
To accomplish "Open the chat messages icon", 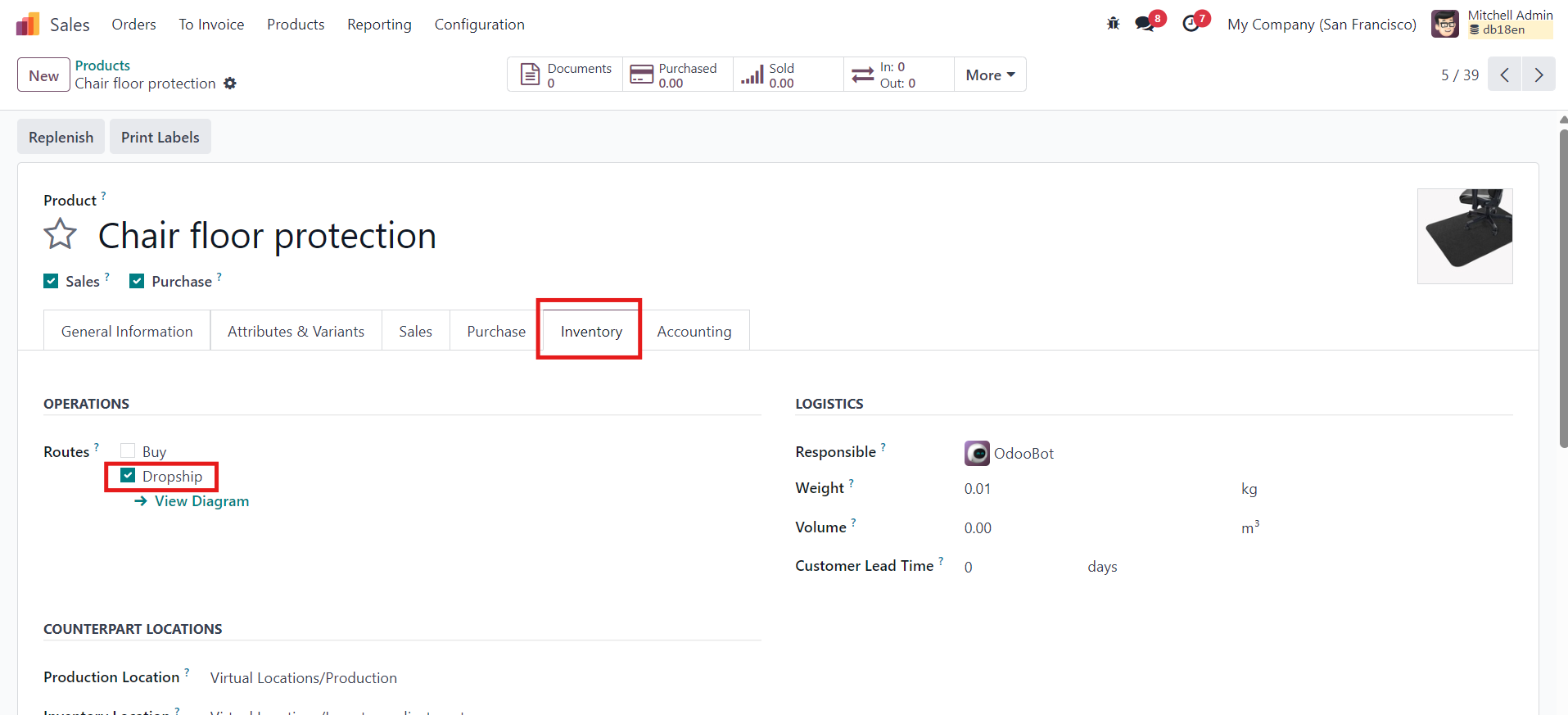I will coord(1145,24).
